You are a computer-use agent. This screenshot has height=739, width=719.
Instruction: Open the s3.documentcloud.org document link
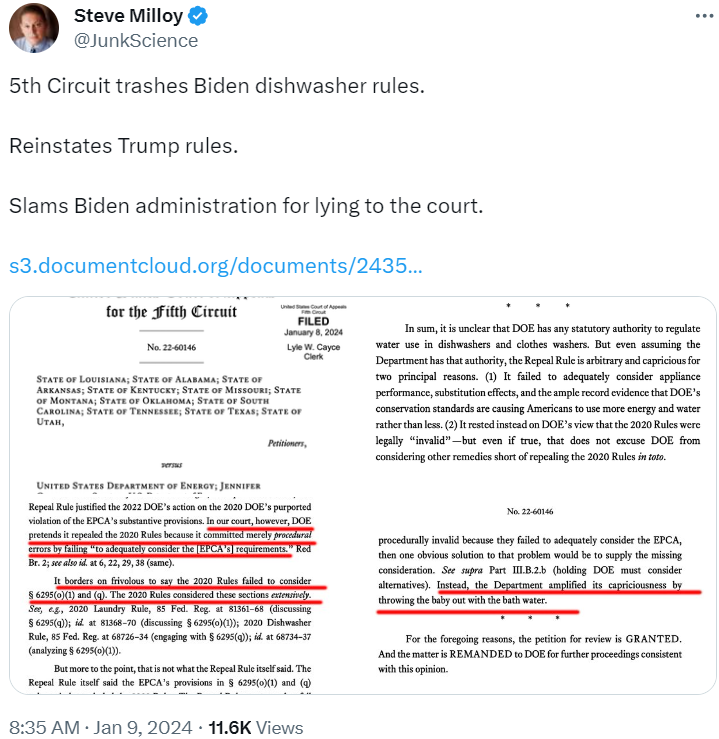[x=216, y=266]
